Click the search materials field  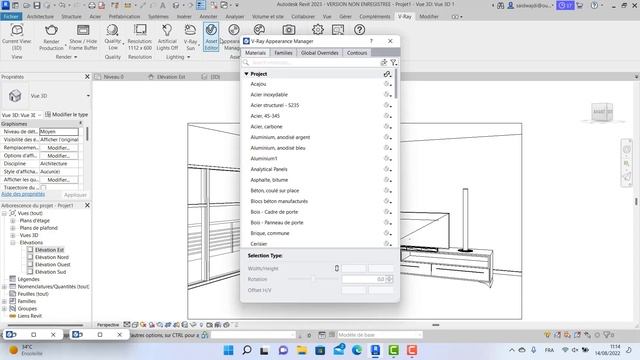(313, 62)
